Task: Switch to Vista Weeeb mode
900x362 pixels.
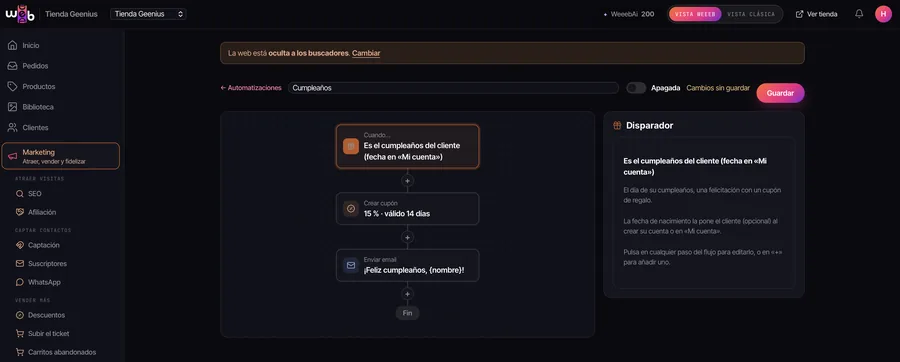Action: pos(695,14)
